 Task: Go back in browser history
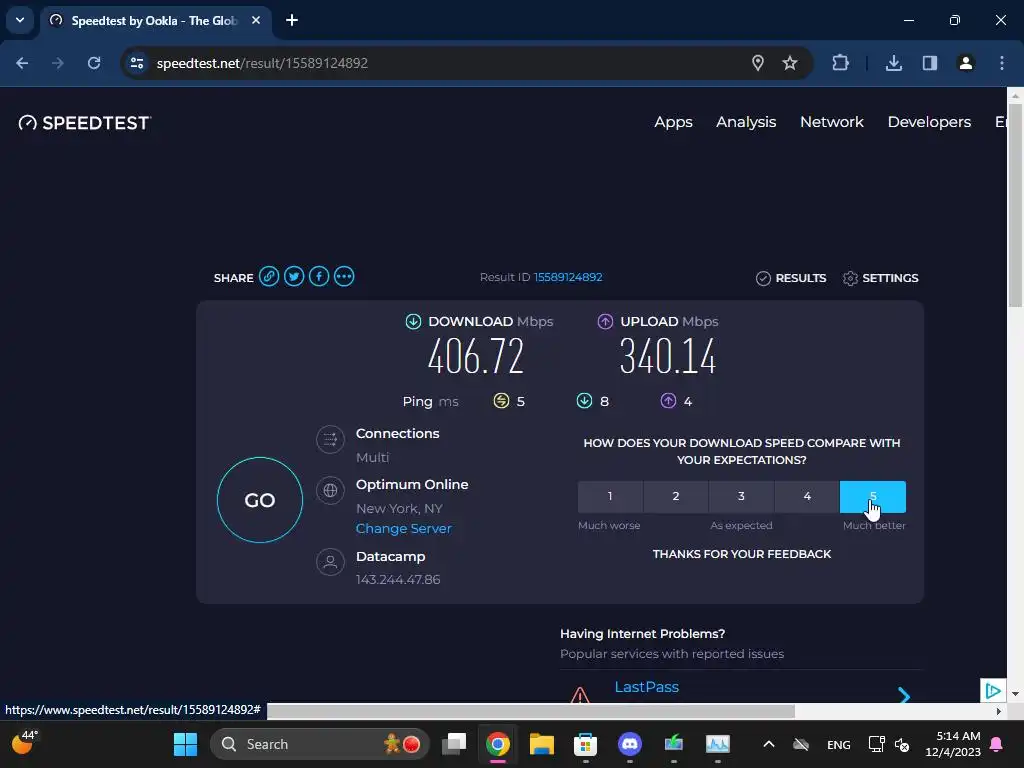point(22,63)
